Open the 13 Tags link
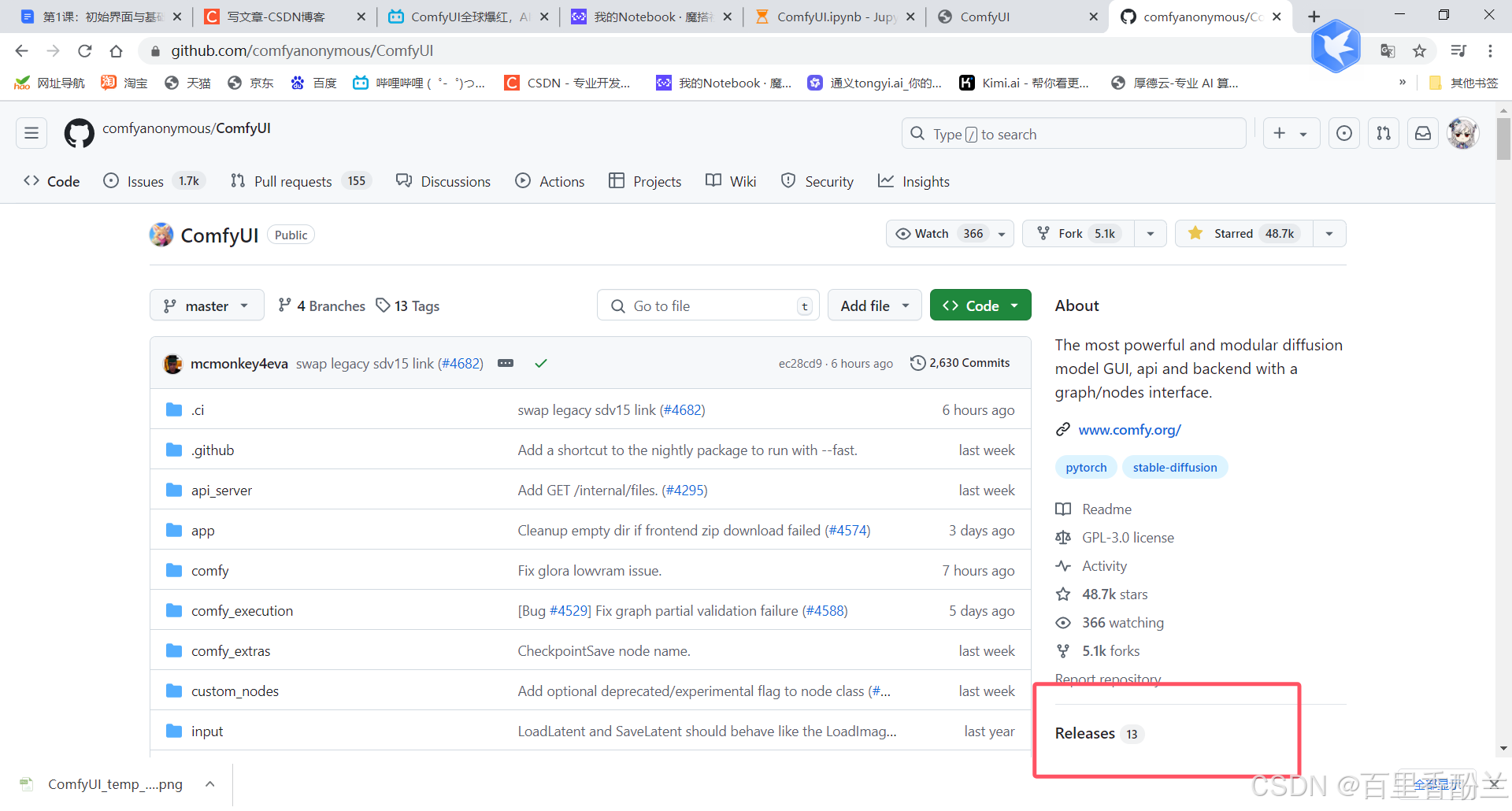Screen dimensions: 1512x811 click(408, 306)
